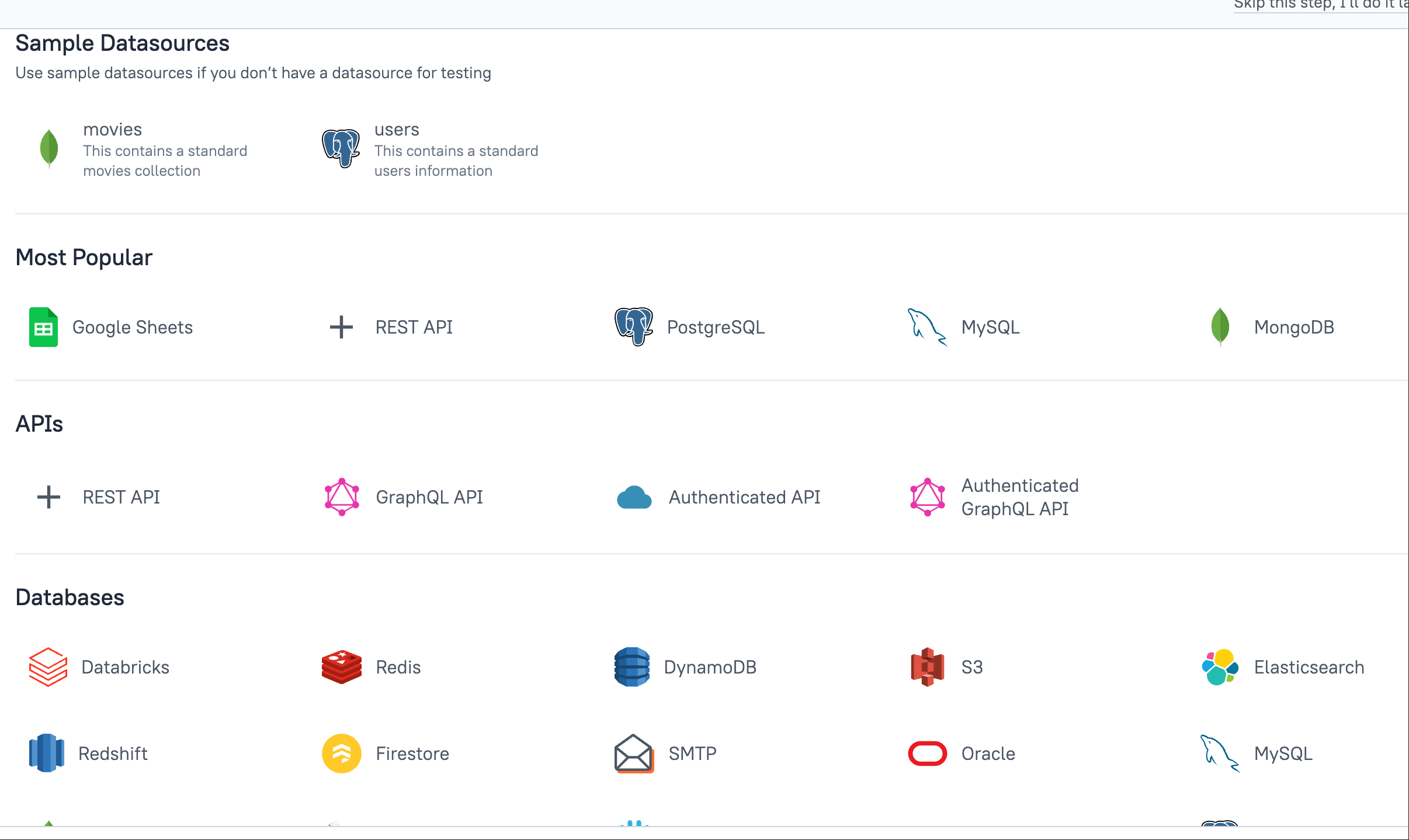Viewport: 1409px width, 840px height.
Task: Click the MySQL dolphin icon under Databases
Action: click(1220, 754)
